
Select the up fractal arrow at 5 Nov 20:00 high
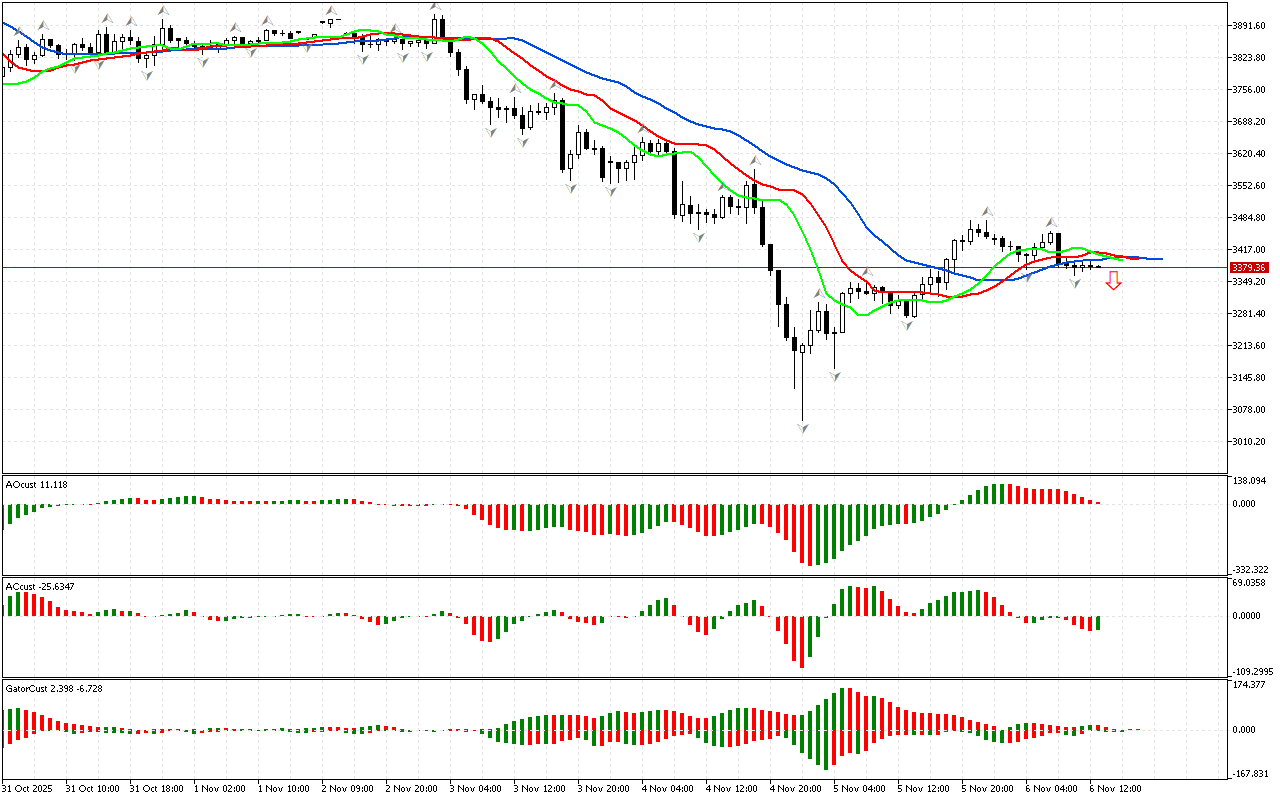tap(987, 211)
